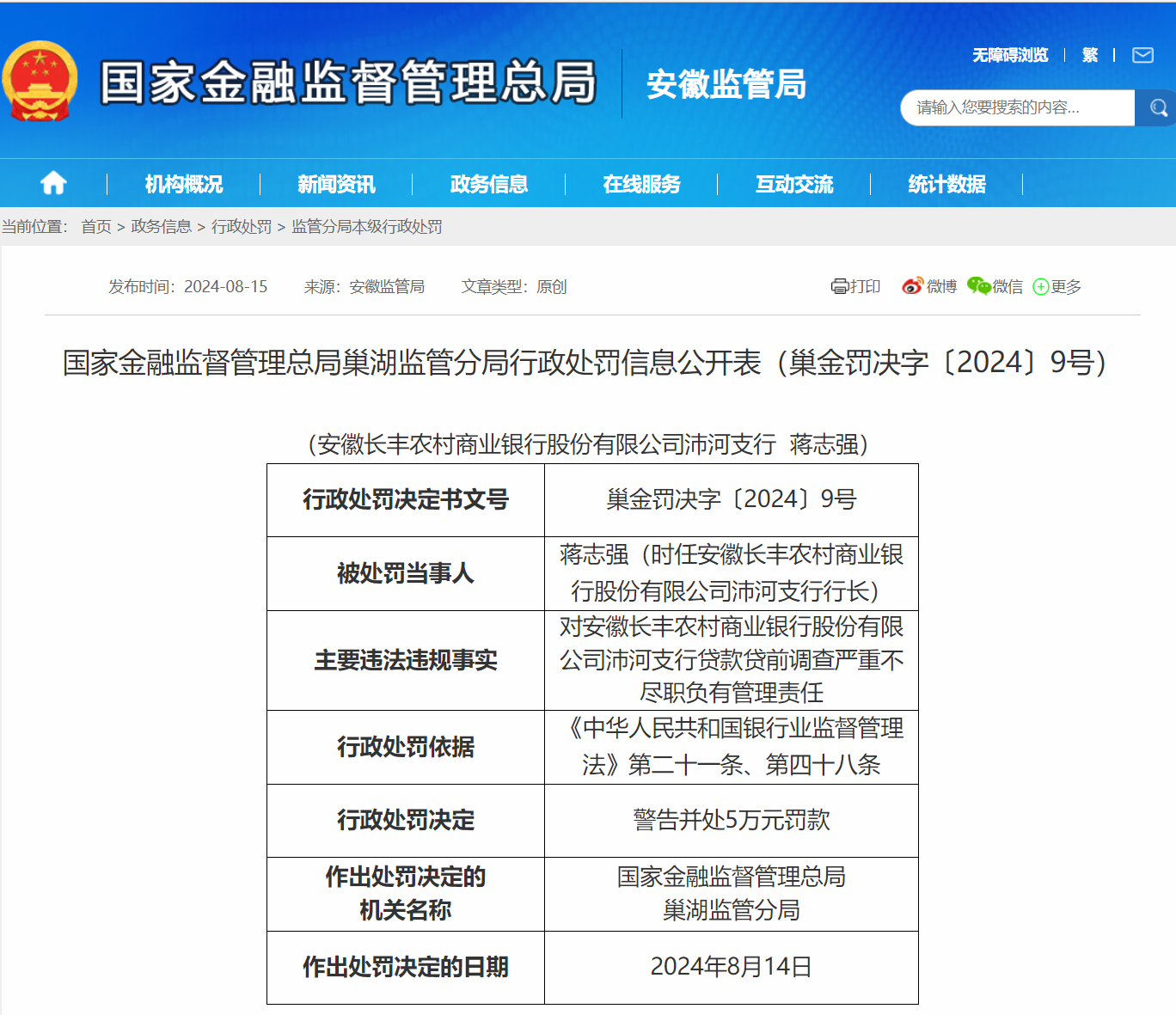Click the cell 警告并处5万元罚款
1176x1015 pixels.
click(x=732, y=821)
